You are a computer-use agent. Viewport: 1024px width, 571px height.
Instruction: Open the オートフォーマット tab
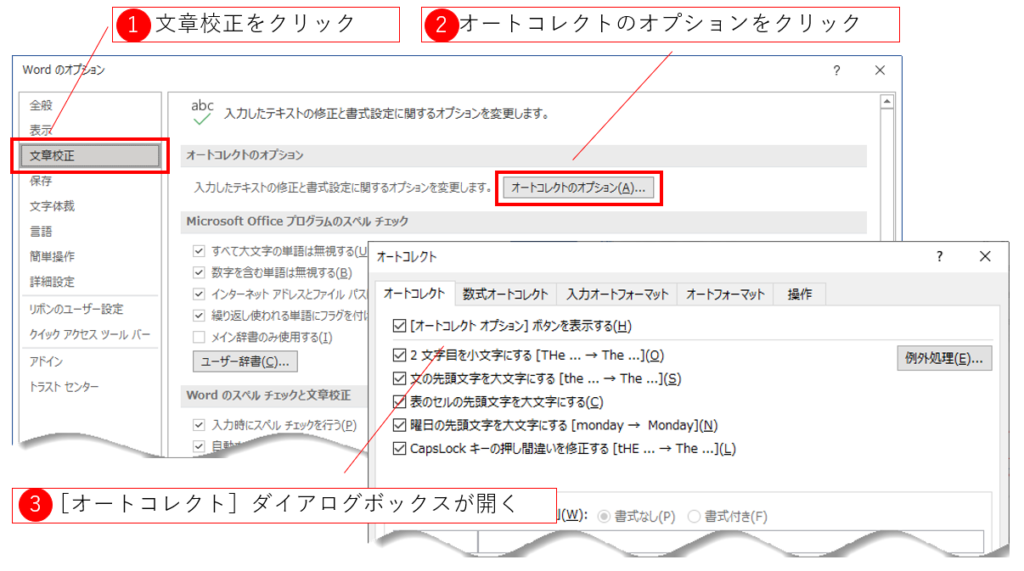725,294
